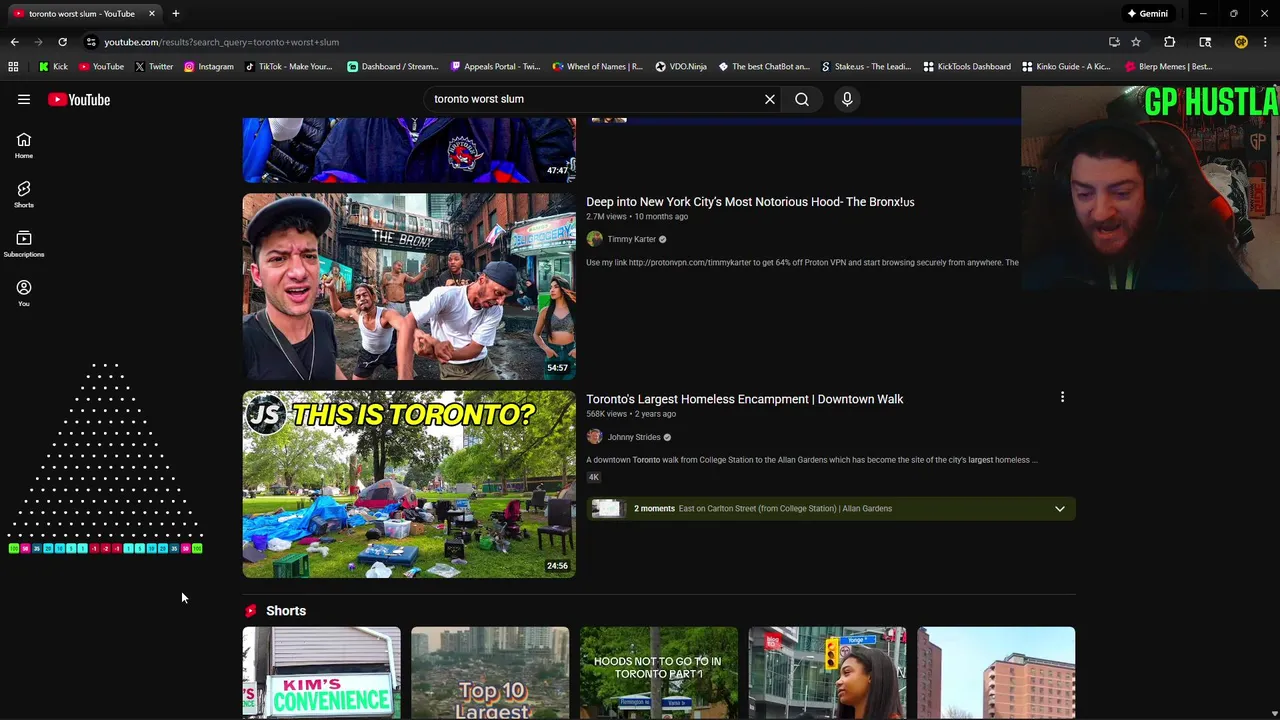Open Shorts in the sidebar
Image resolution: width=1280 pixels, height=720 pixels.
tap(24, 195)
